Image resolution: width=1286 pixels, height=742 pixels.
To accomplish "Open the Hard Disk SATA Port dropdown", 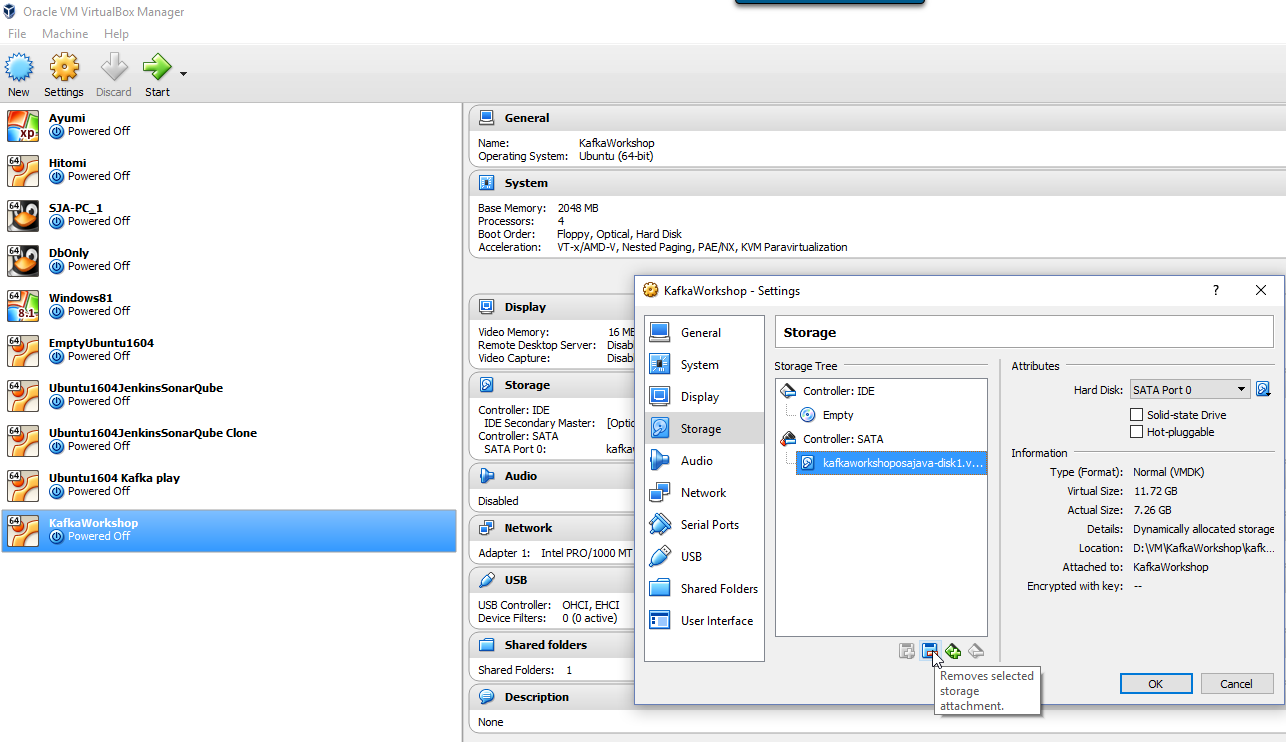I will (x=1189, y=390).
